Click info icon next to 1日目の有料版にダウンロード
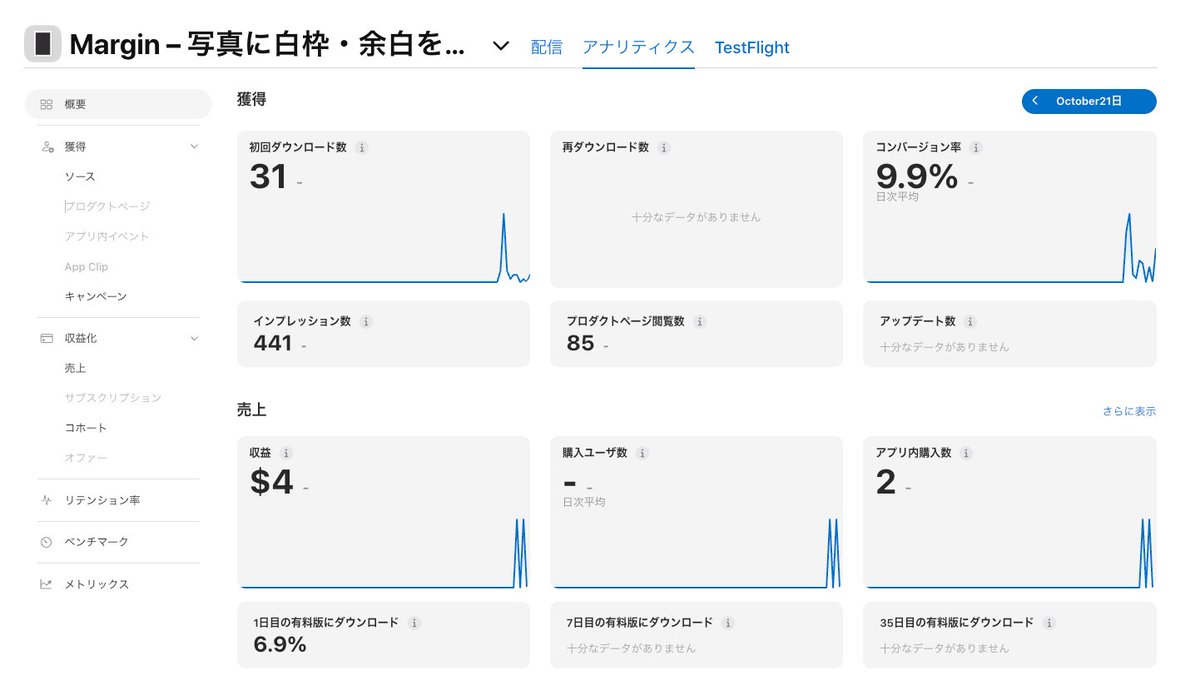Viewport: 1200px width, 690px height. pyautogui.click(x=414, y=623)
